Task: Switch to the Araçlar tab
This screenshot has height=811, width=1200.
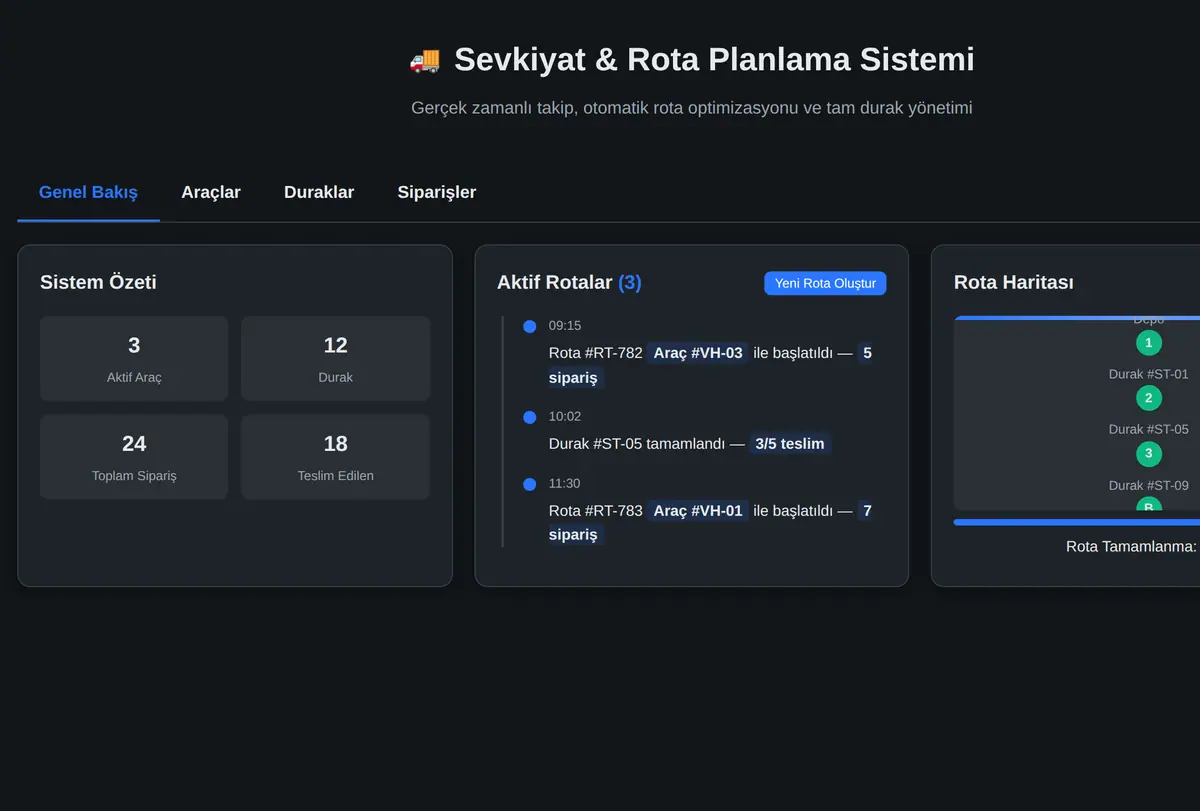Action: tap(211, 192)
